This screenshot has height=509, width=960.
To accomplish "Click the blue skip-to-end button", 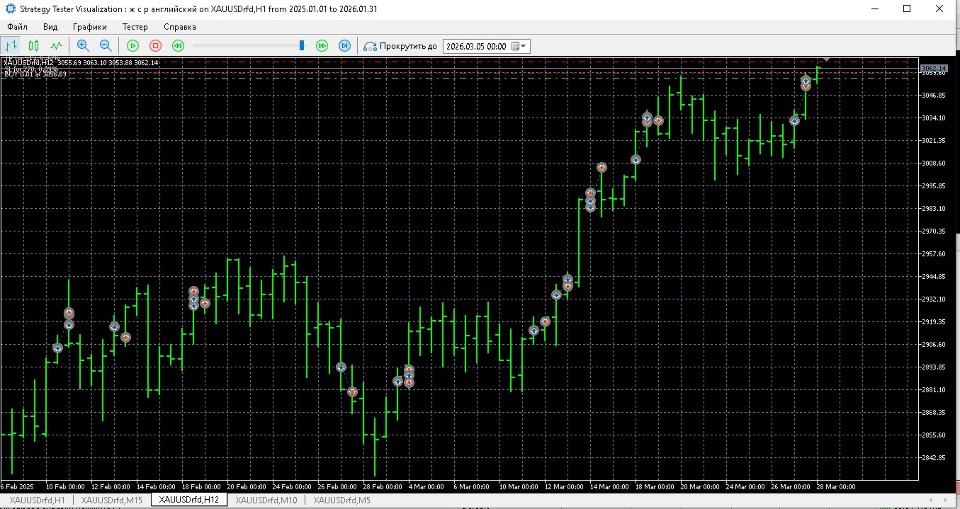I will (345, 45).
